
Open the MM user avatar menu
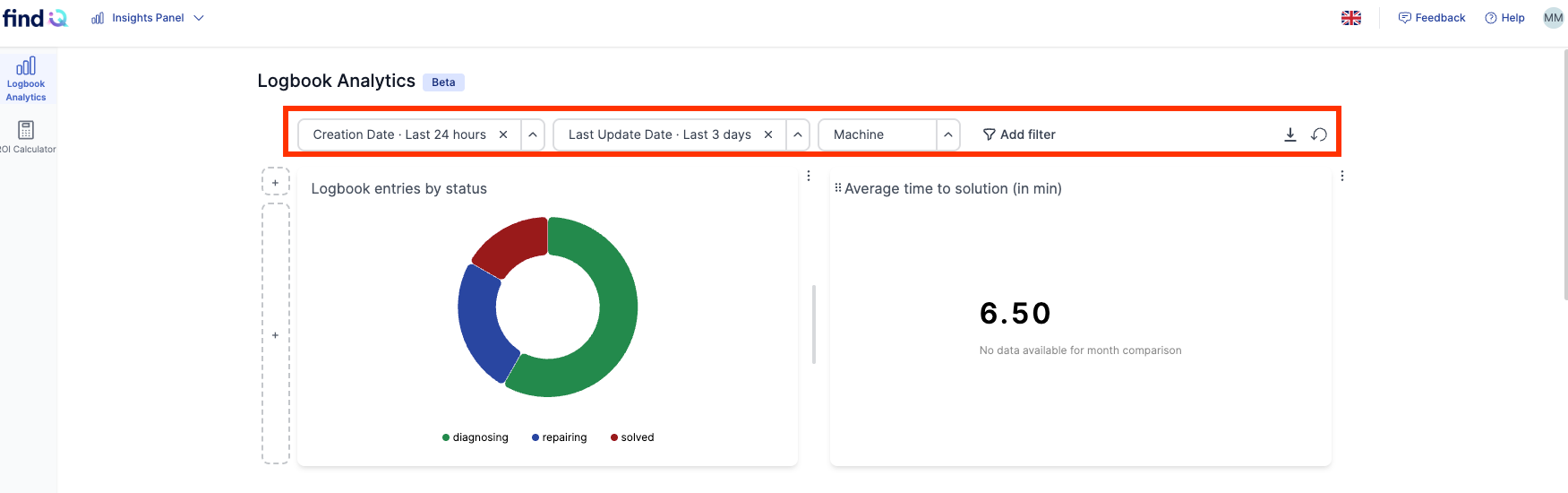pyautogui.click(x=1553, y=18)
